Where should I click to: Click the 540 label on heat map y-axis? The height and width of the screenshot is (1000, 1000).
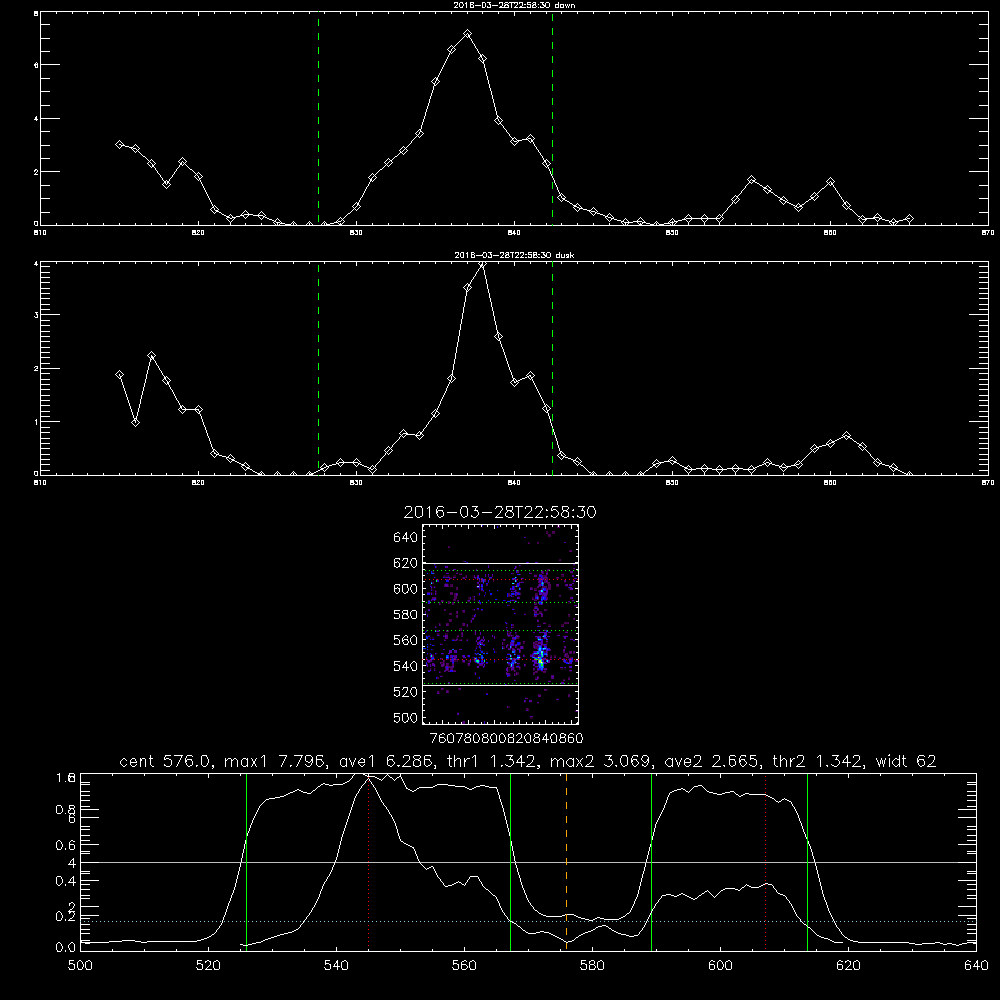(x=405, y=666)
